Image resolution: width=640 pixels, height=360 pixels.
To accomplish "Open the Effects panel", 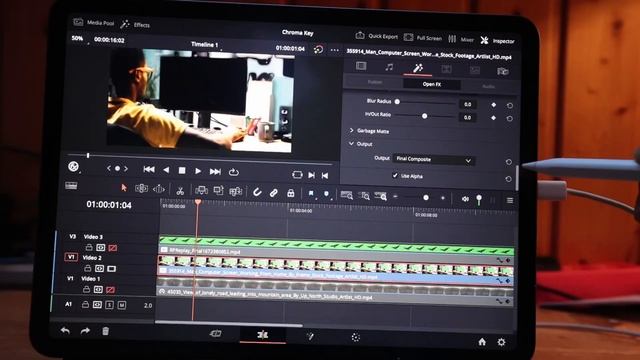I will 136,25.
